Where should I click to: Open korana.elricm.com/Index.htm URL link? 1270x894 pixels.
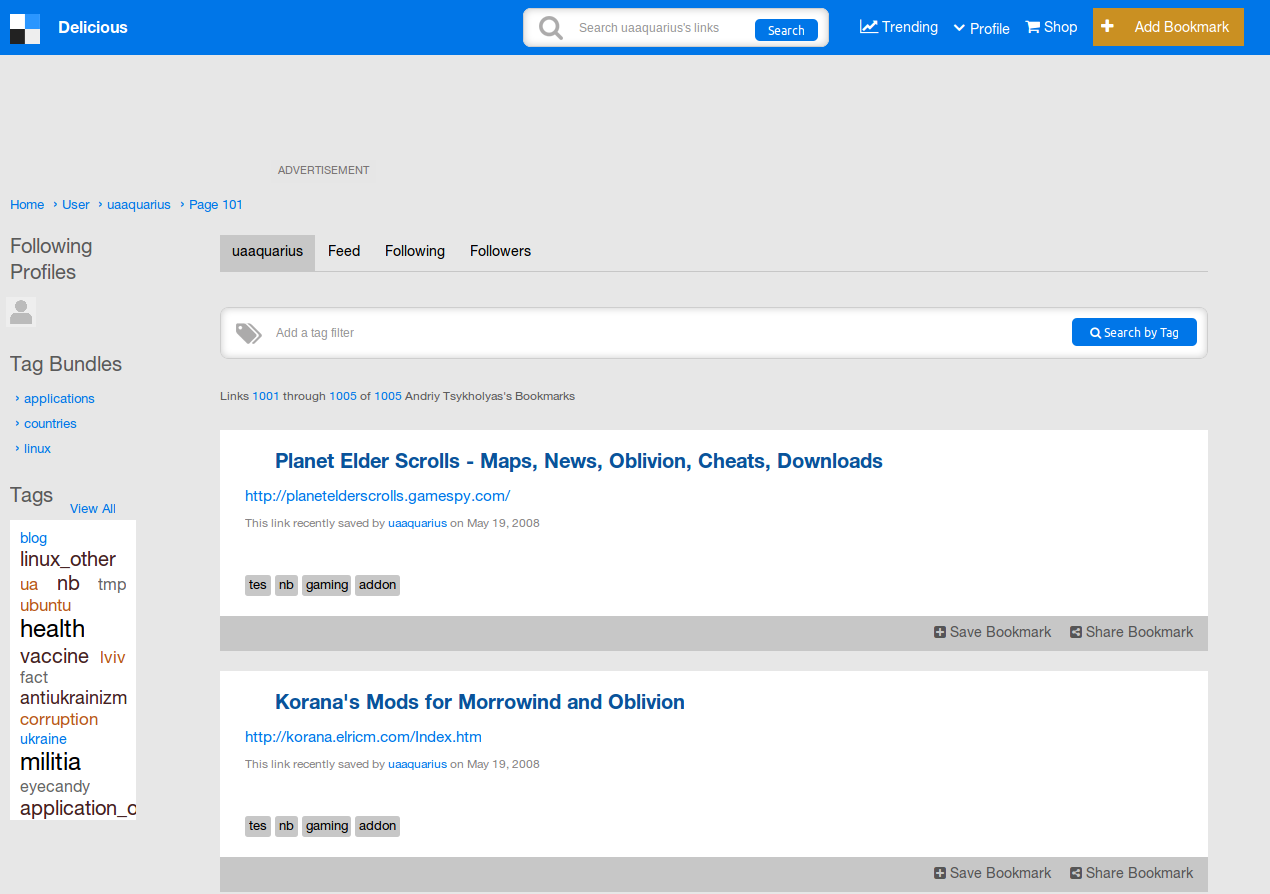[363, 737]
